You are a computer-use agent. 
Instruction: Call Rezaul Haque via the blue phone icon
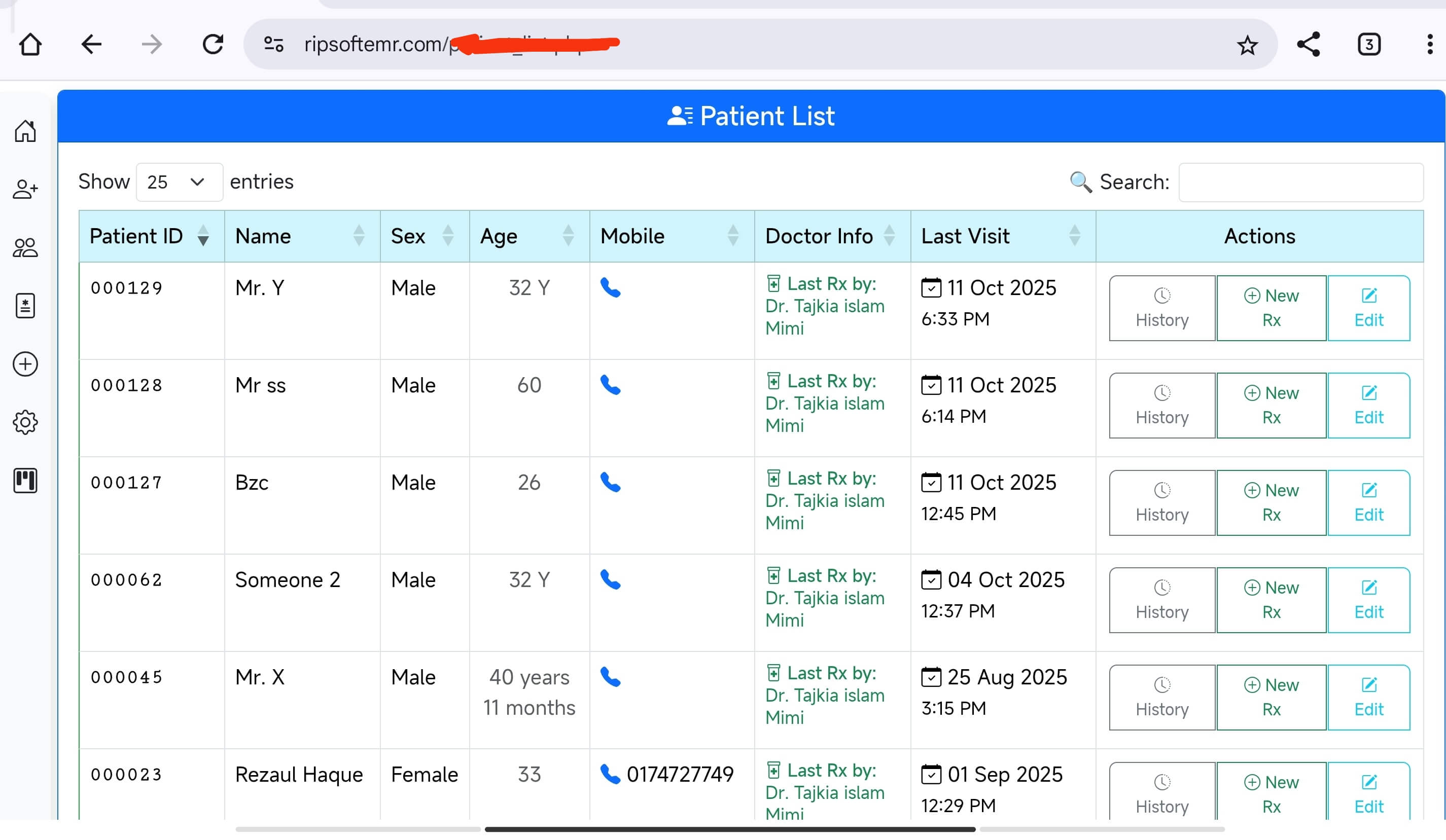(610, 775)
